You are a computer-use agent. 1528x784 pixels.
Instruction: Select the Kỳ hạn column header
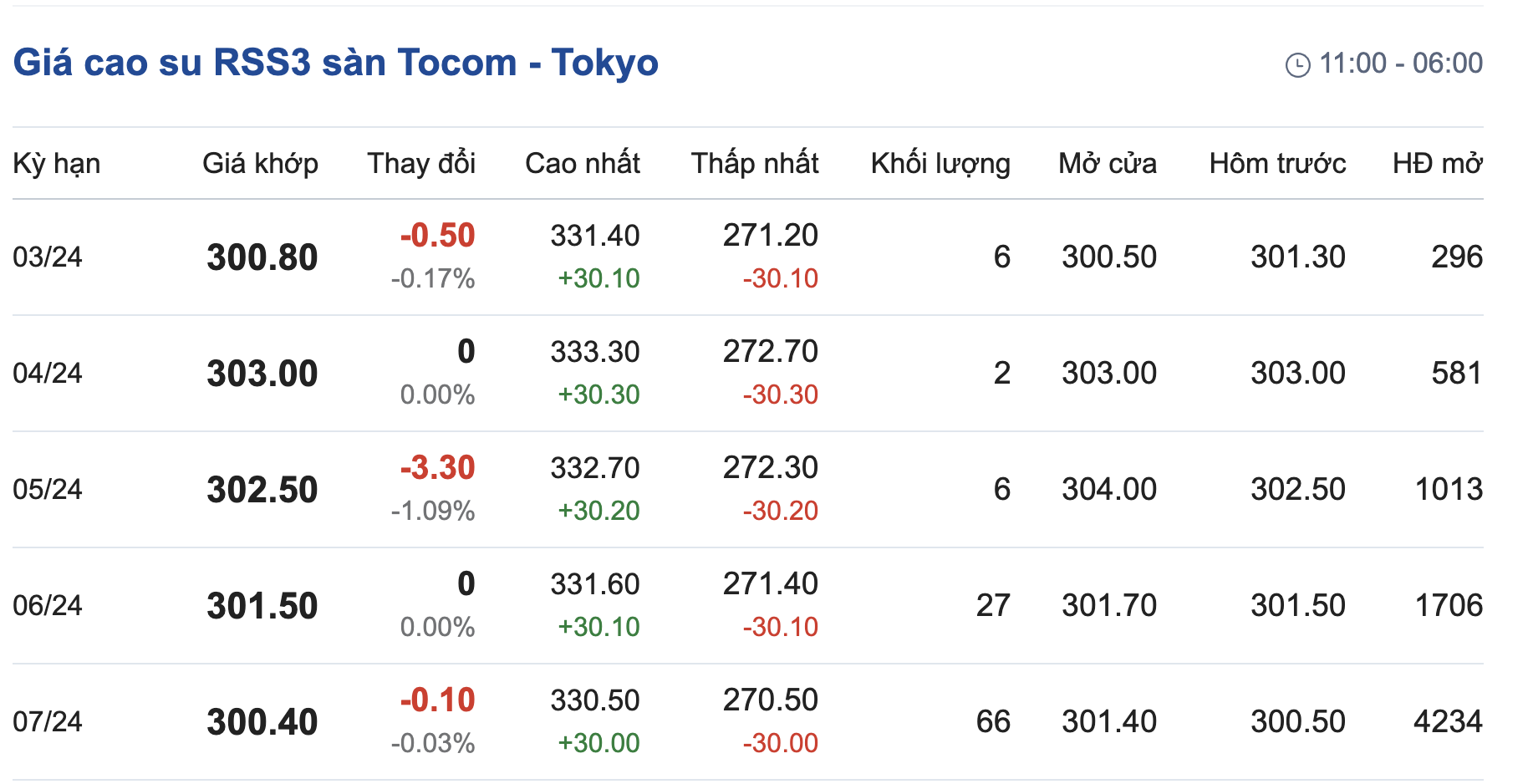point(56,164)
